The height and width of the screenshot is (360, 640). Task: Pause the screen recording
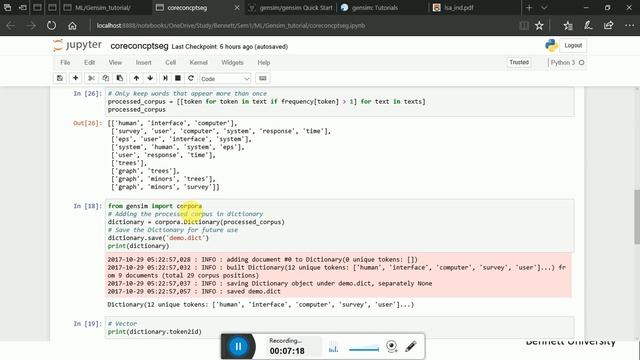click(238, 347)
